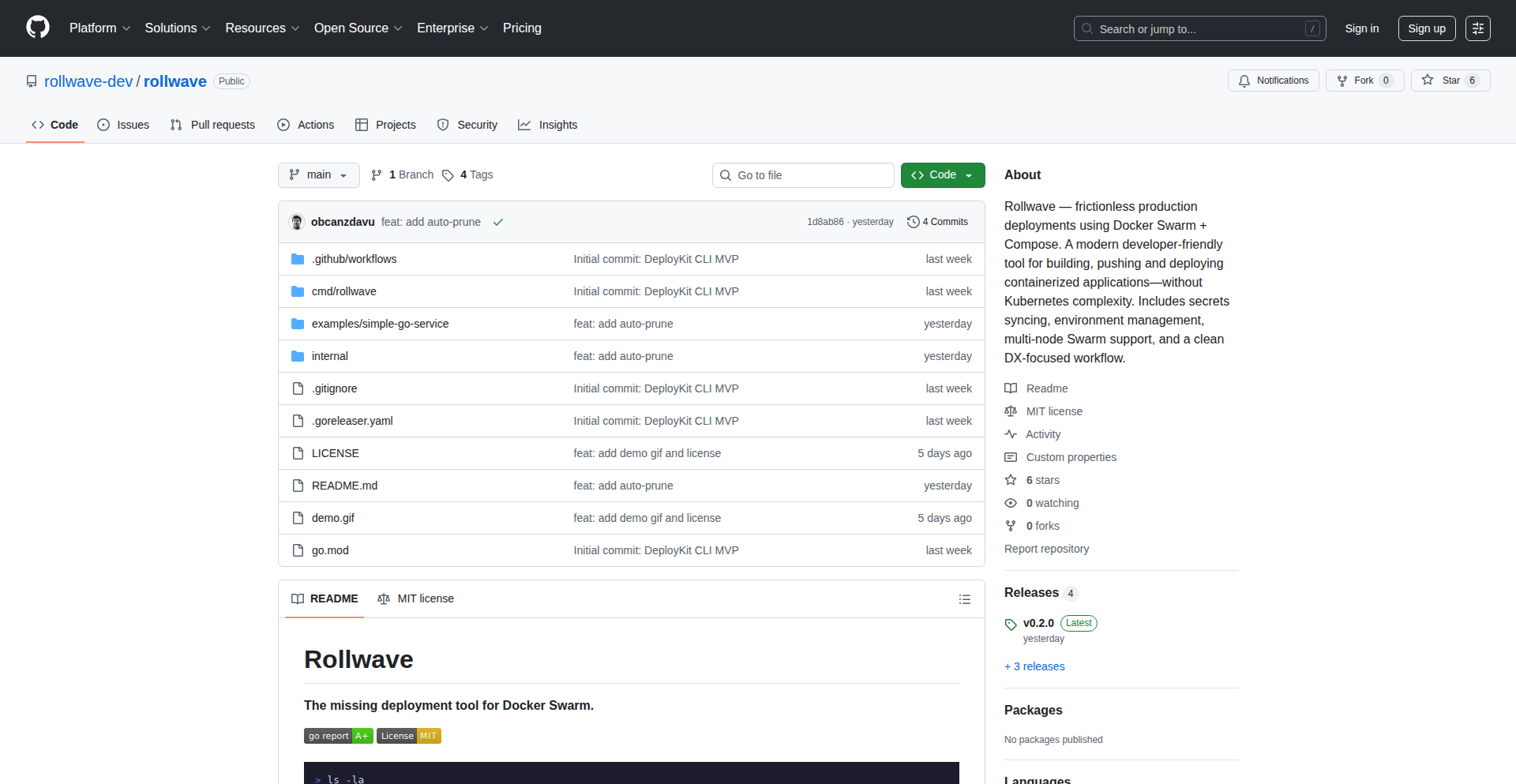The image size is (1516, 784).
Task: Open the Resources menu
Action: [x=261, y=28]
